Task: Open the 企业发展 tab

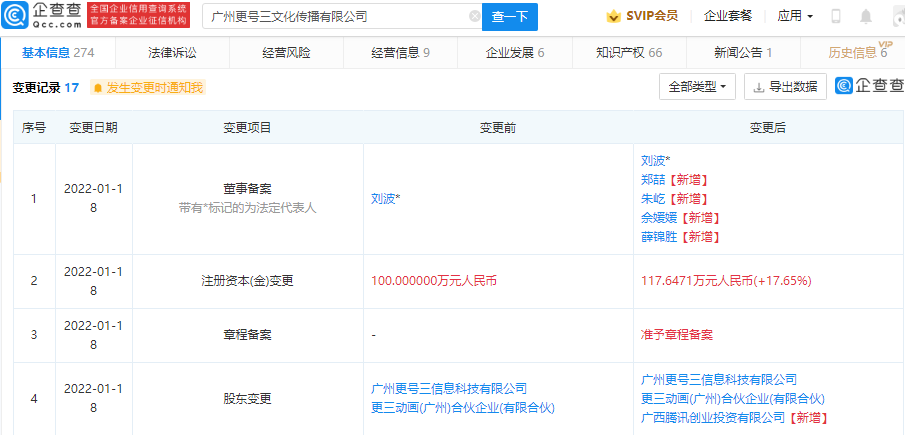Action: pos(514,53)
